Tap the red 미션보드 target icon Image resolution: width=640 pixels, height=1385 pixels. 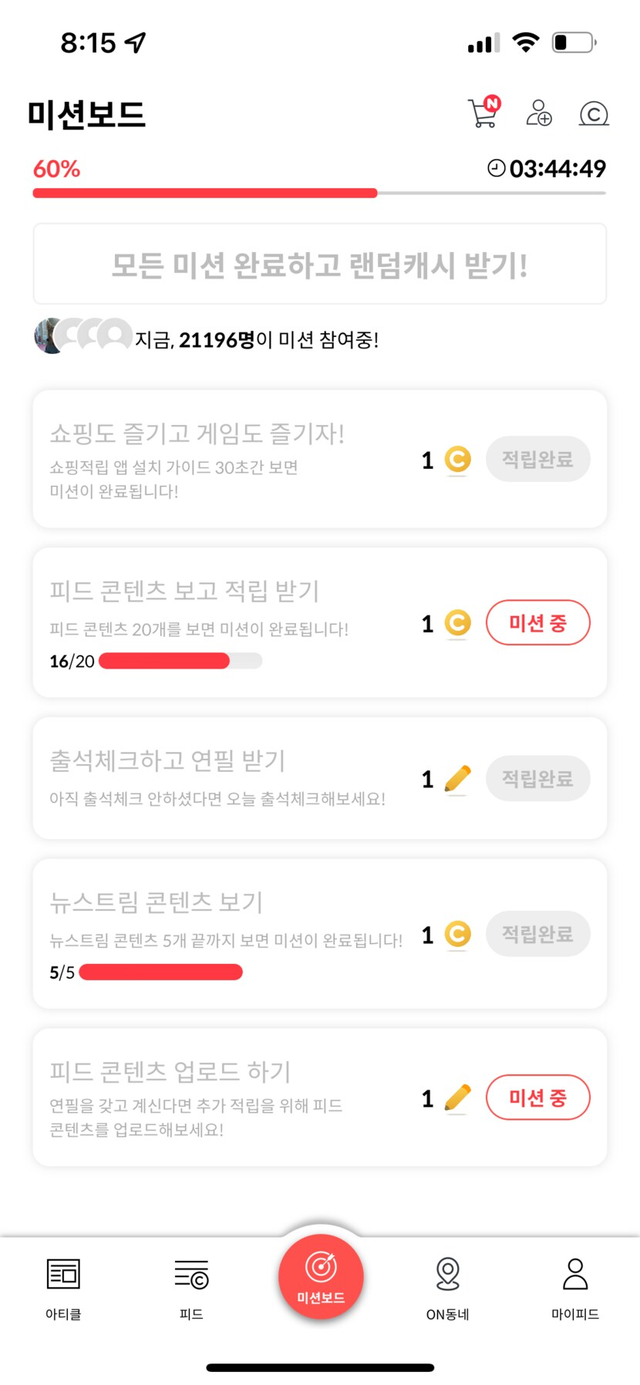click(x=320, y=1268)
